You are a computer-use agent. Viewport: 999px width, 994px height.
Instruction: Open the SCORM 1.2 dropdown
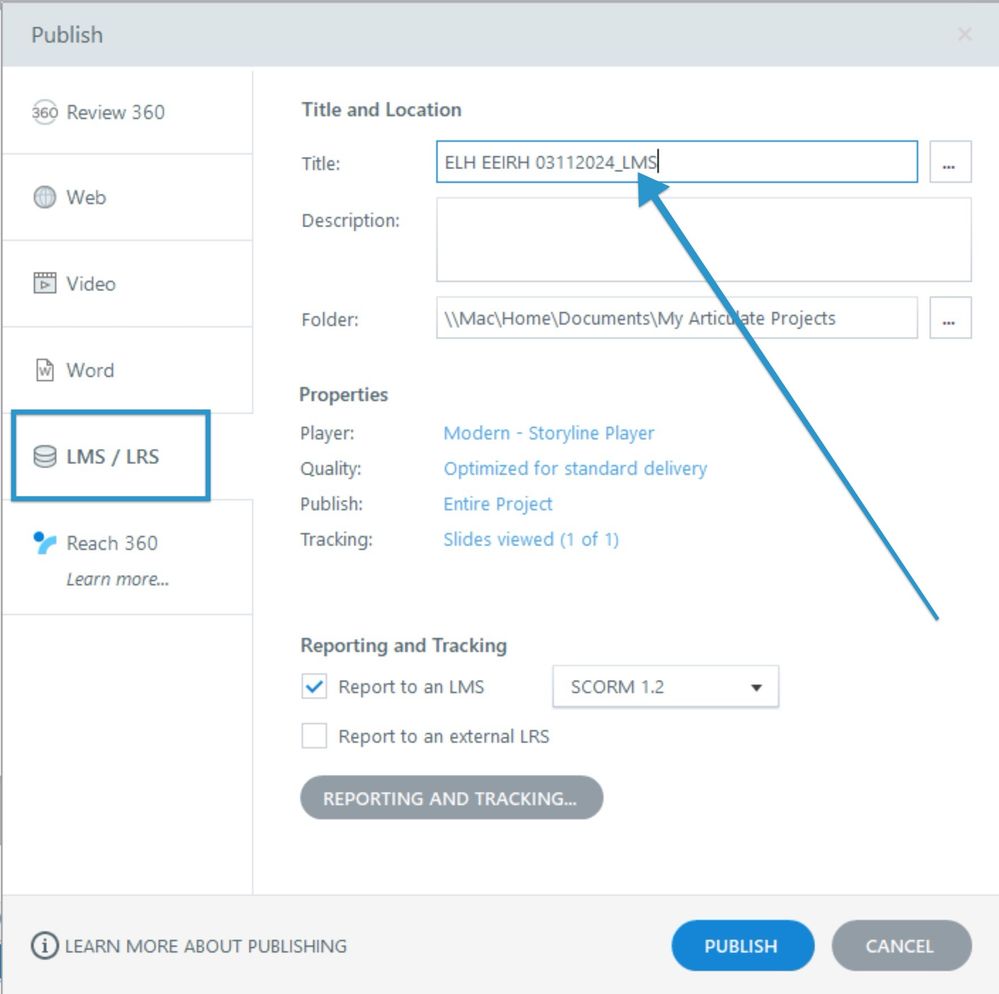pyautogui.click(x=665, y=687)
